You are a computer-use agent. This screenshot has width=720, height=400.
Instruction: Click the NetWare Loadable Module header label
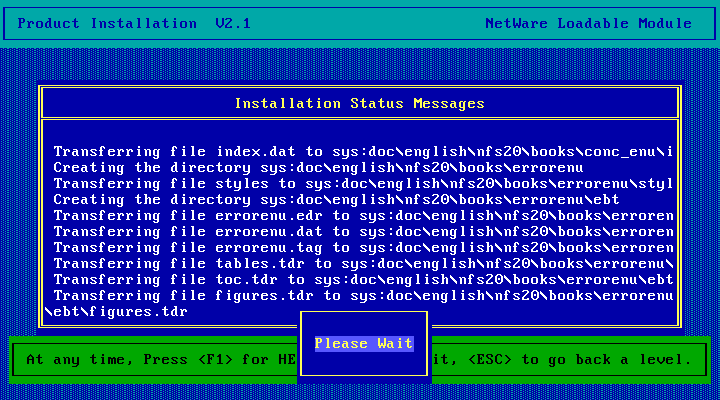click(588, 23)
